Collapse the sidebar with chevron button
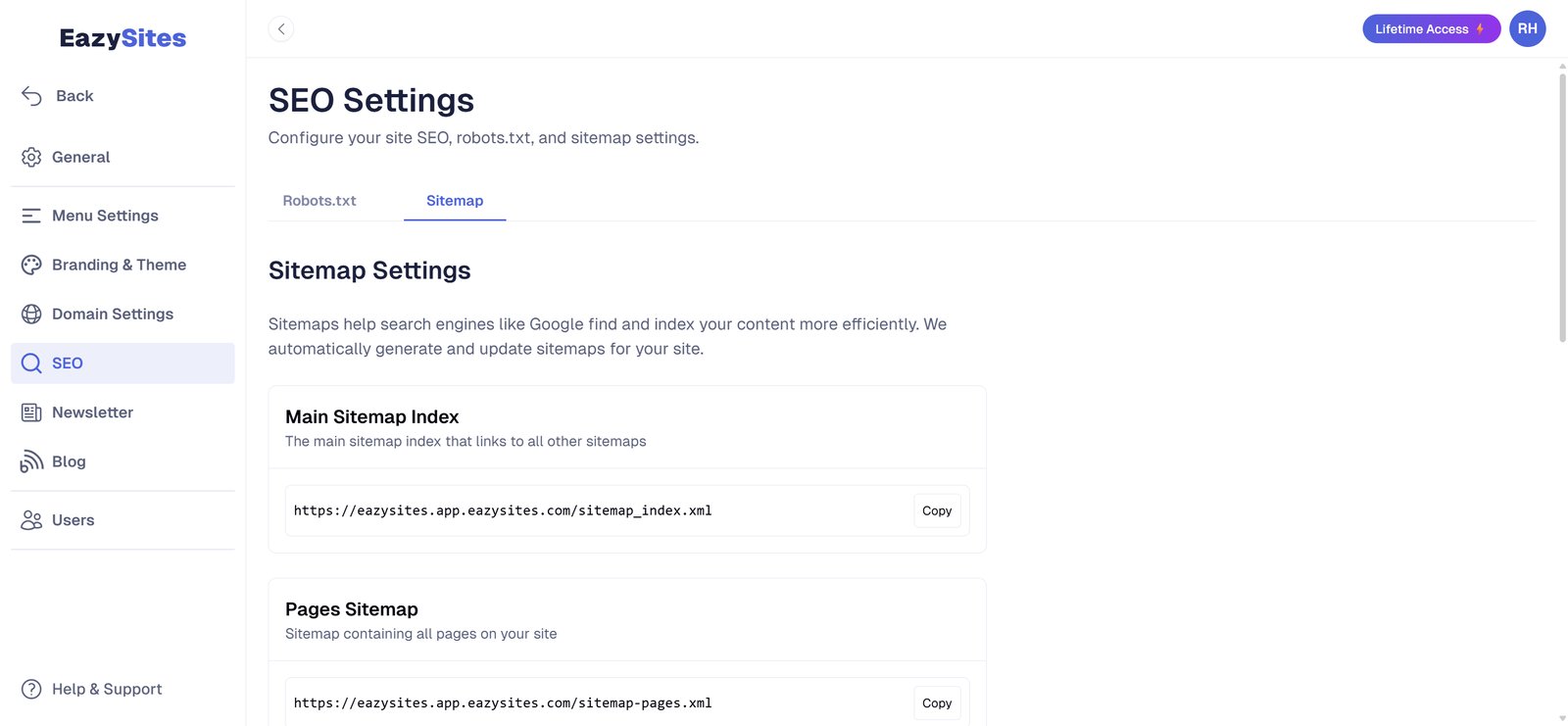 [281, 29]
